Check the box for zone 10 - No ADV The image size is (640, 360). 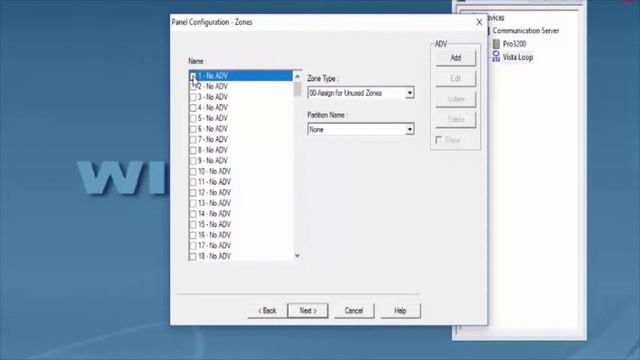point(193,171)
